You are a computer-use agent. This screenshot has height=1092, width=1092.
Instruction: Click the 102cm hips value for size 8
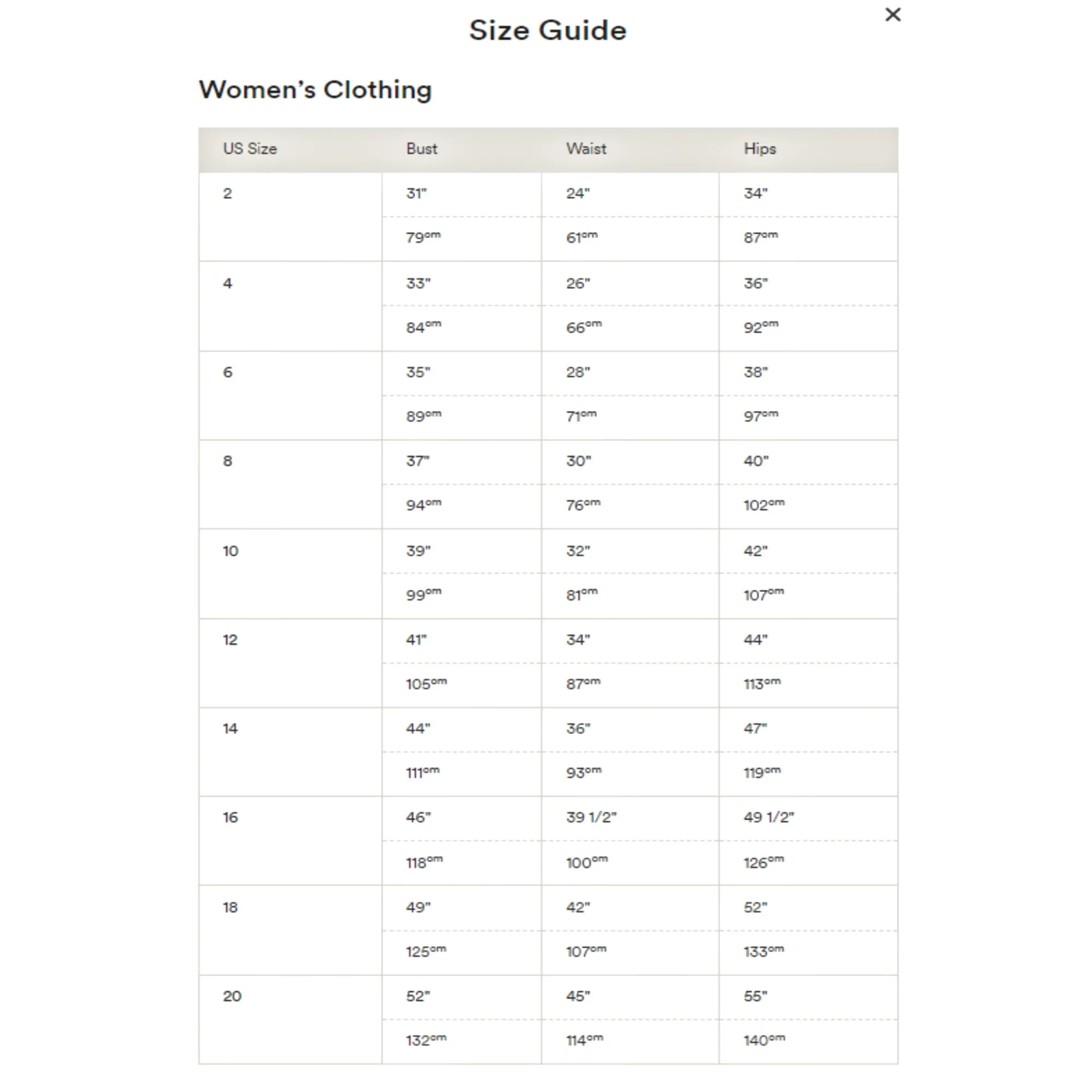(x=764, y=505)
